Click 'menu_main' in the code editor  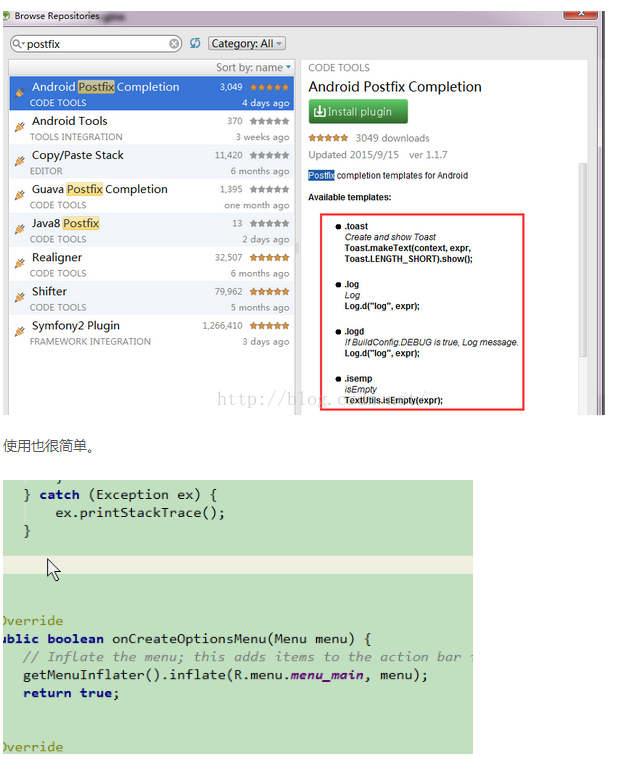pyautogui.click(x=327, y=675)
